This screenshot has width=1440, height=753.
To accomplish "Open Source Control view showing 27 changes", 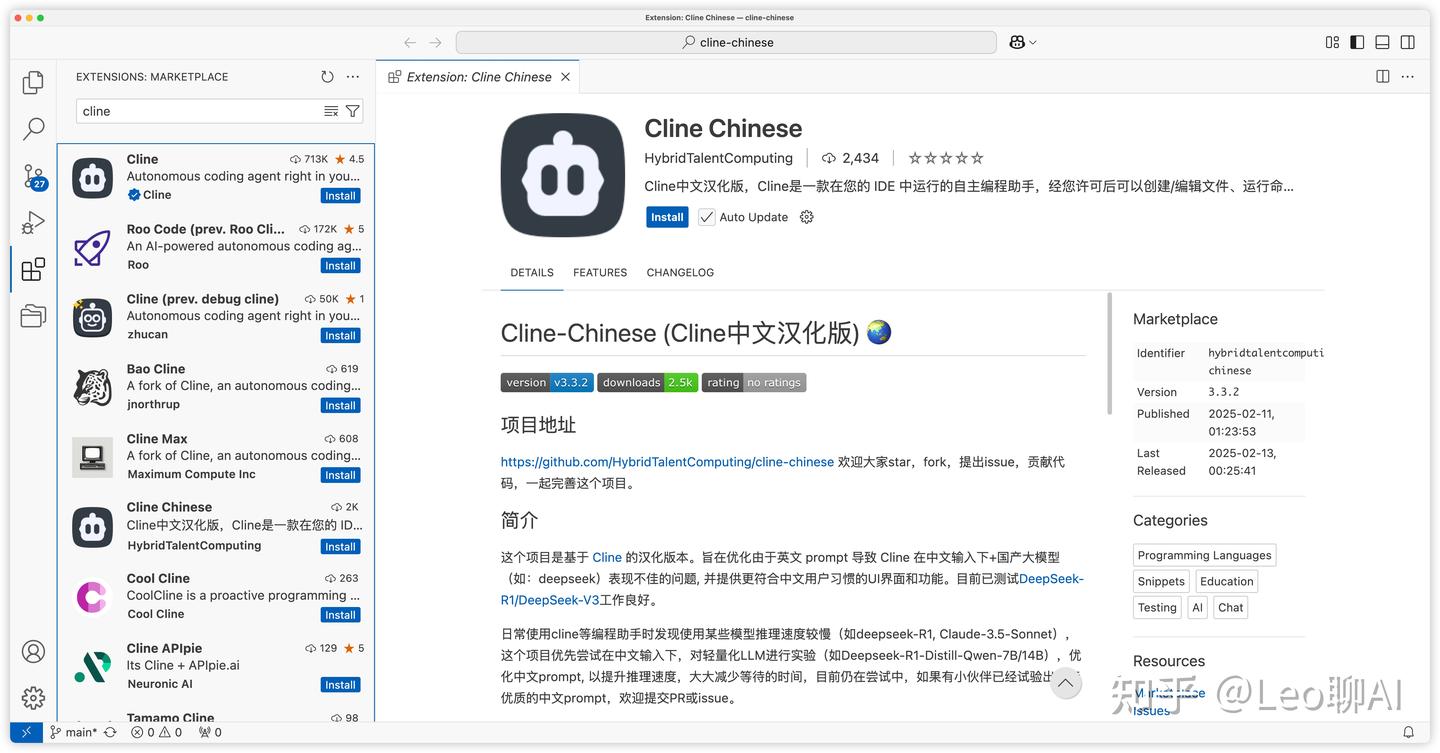I will [x=33, y=176].
